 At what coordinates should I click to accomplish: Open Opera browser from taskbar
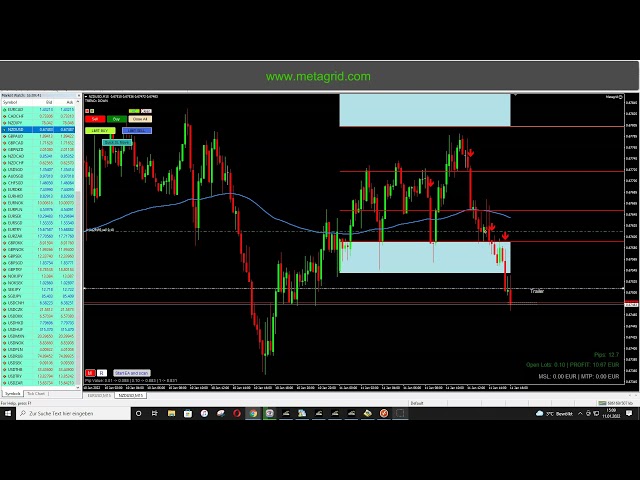(x=236, y=413)
